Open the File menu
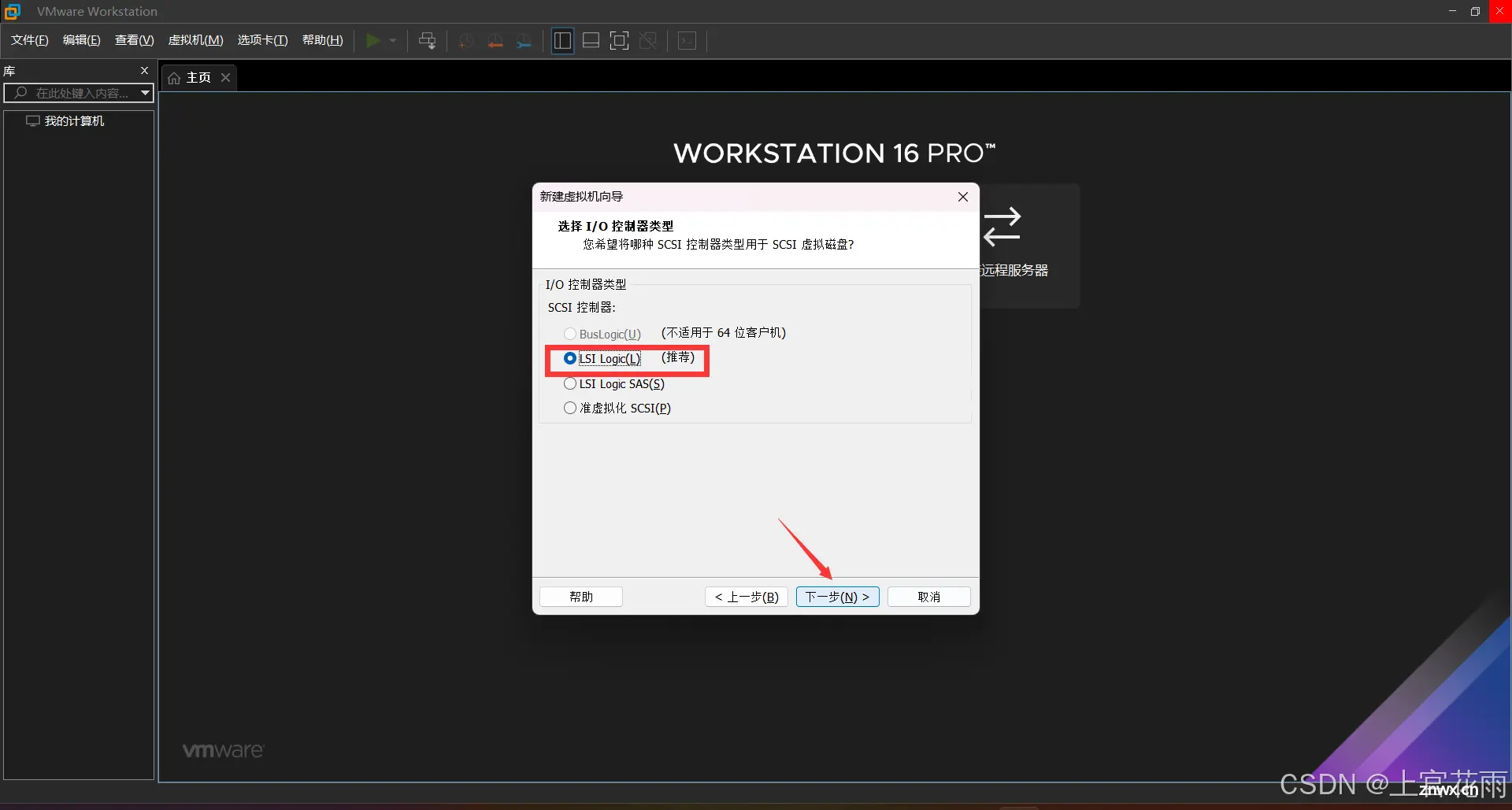This screenshot has width=1512, height=810. click(x=29, y=40)
